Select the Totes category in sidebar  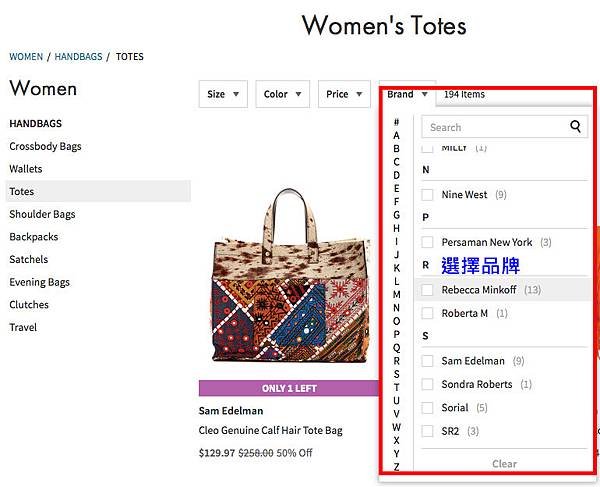[98, 191]
